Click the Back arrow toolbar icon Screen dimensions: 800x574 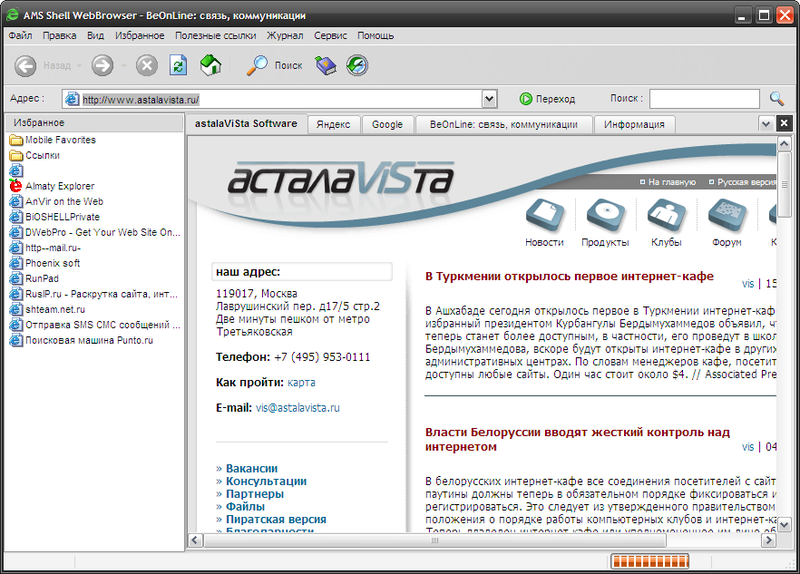(x=25, y=66)
